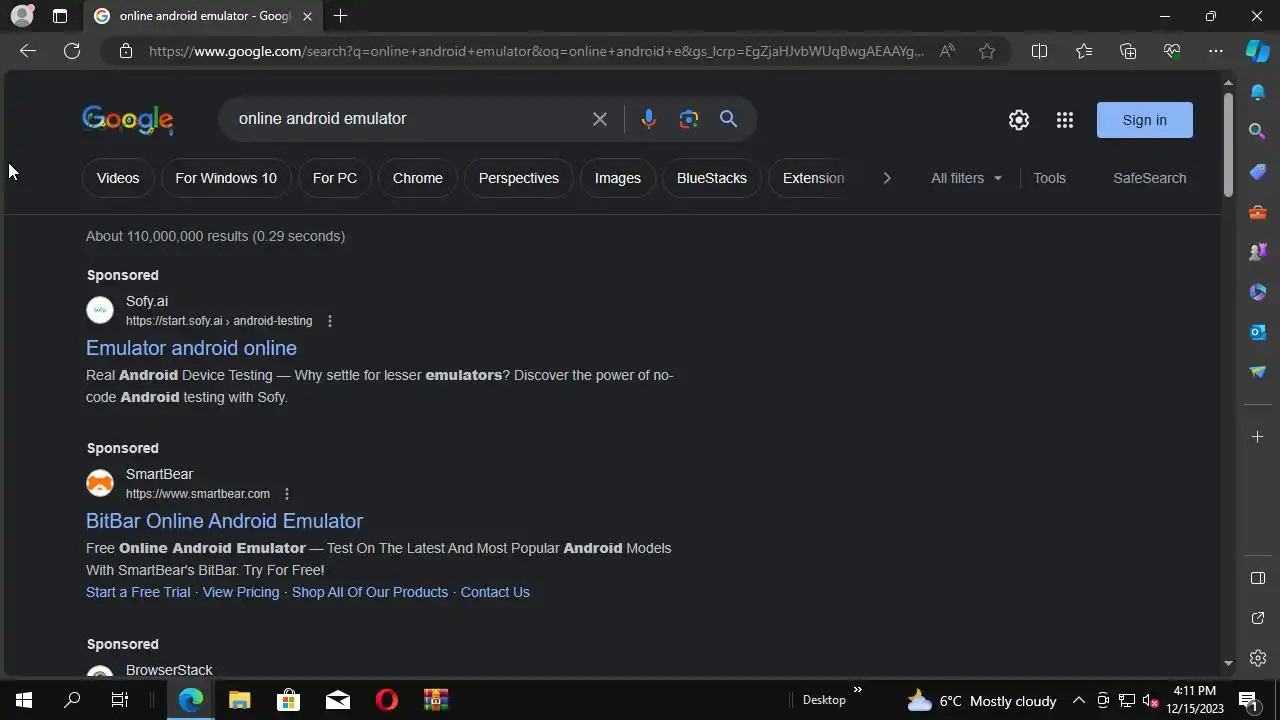Select the Perspectives filter chip
1280x720 pixels.
[x=519, y=178]
